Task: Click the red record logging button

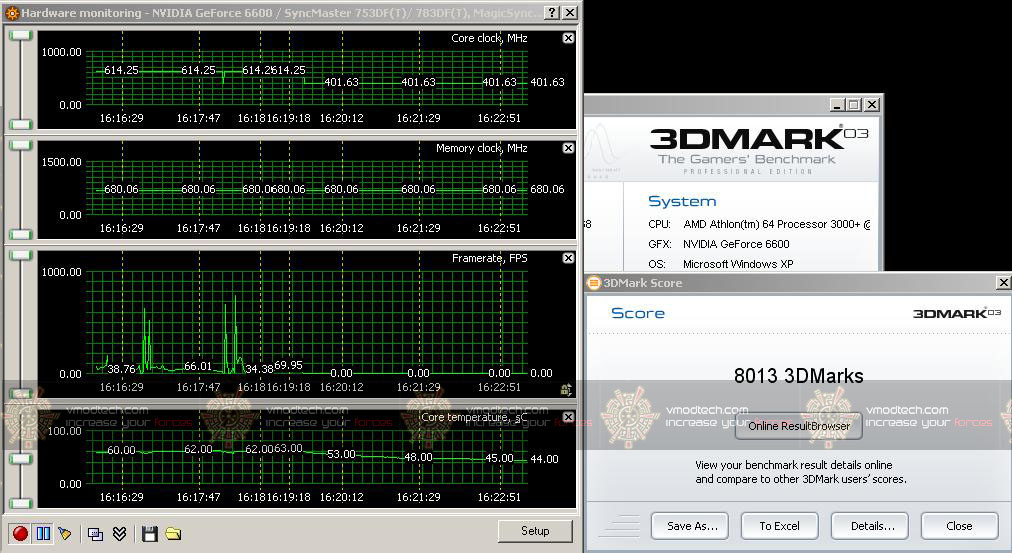Action: pos(20,533)
